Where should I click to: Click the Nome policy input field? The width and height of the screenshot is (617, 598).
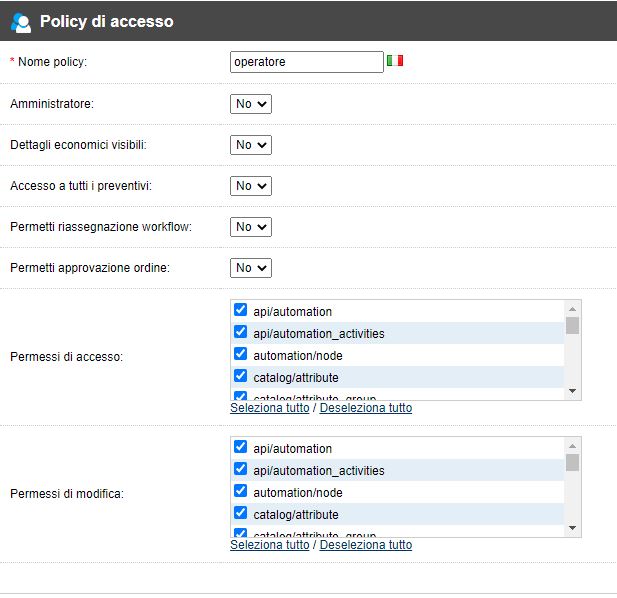click(307, 62)
